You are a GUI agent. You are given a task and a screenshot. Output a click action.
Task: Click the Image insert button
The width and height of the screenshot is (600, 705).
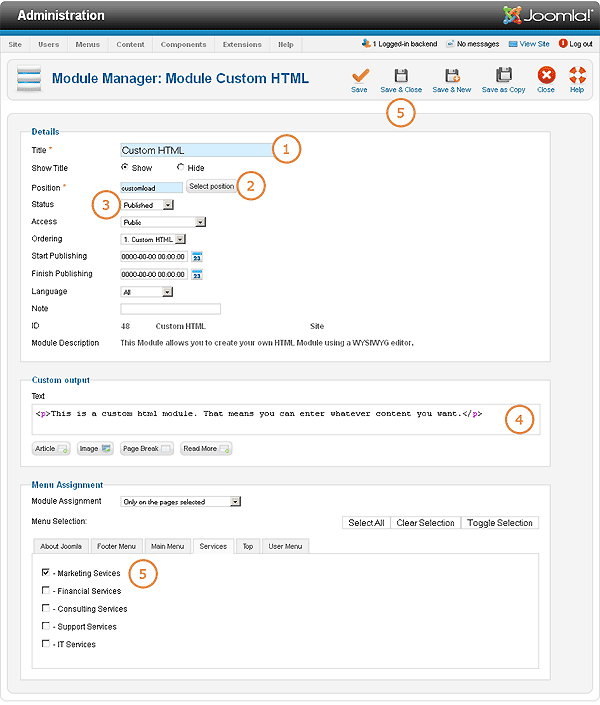[x=95, y=449]
